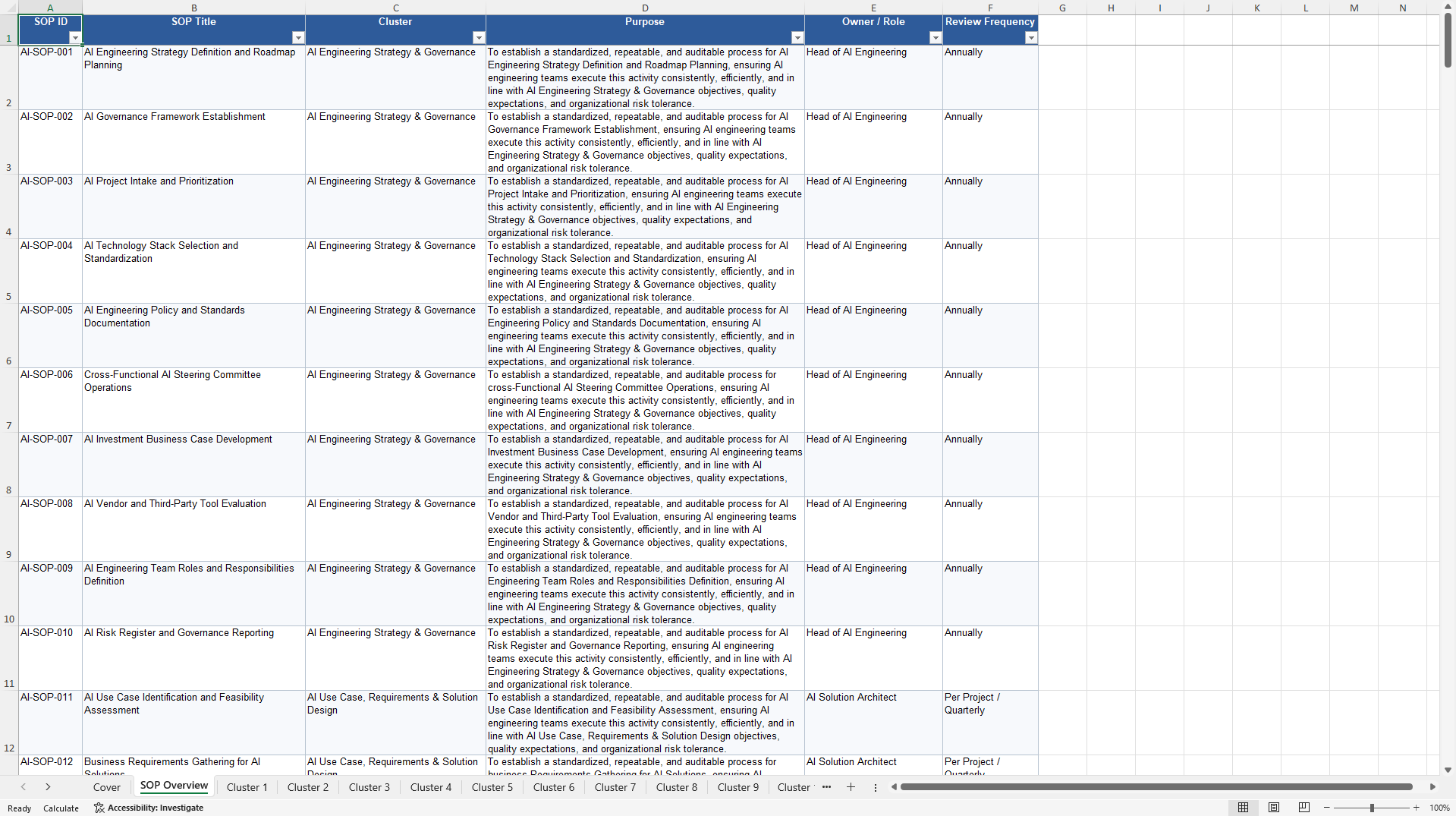Select Cluster cell for AI-SOP-011
The width and height of the screenshot is (1456, 816).
[395, 723]
